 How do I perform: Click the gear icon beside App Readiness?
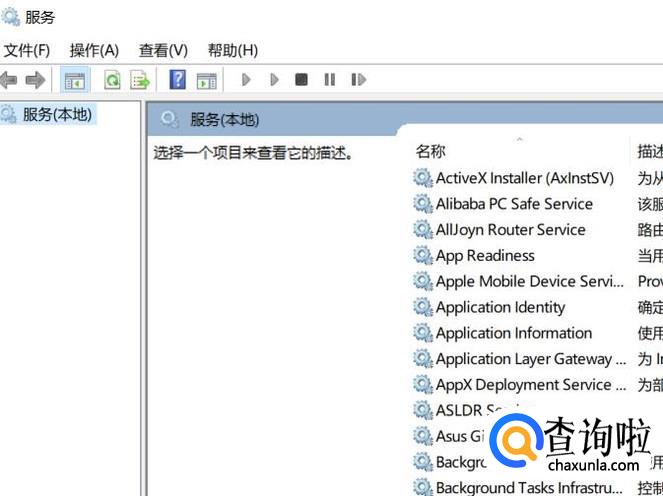[423, 255]
